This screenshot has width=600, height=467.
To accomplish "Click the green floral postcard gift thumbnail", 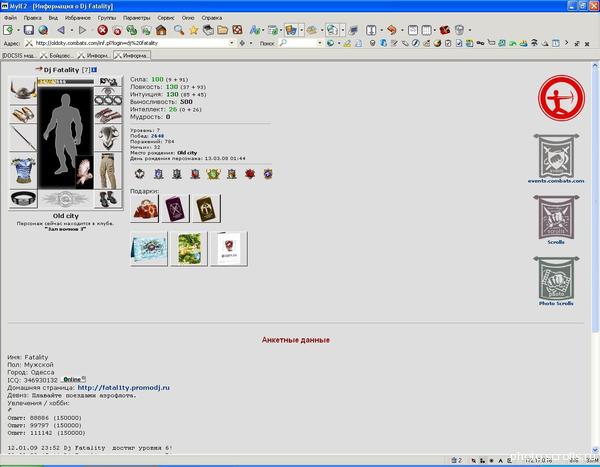I will pyautogui.click(x=189, y=249).
